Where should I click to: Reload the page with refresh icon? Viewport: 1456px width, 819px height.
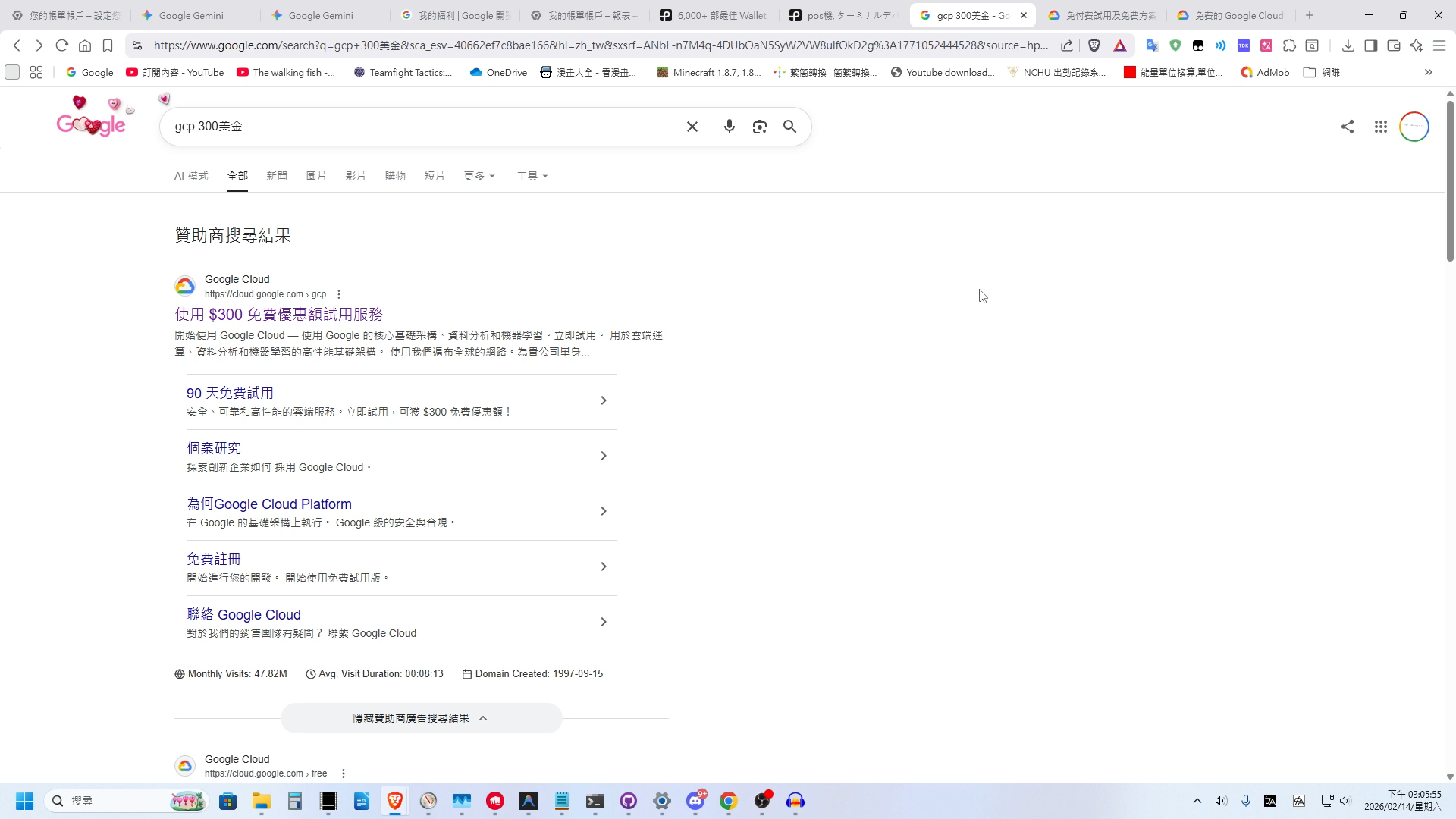(62, 45)
